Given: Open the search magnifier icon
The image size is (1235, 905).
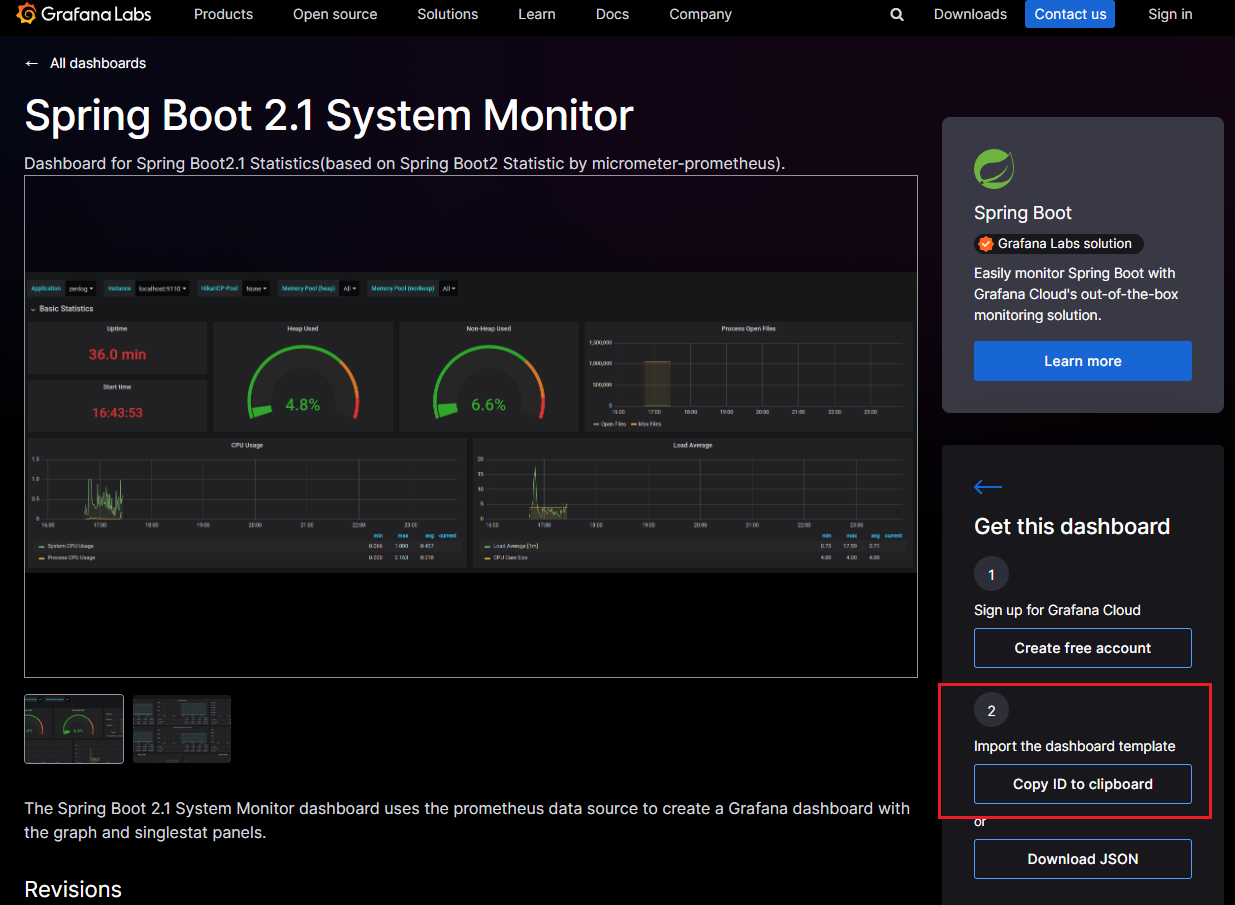Looking at the screenshot, I should pos(897,14).
